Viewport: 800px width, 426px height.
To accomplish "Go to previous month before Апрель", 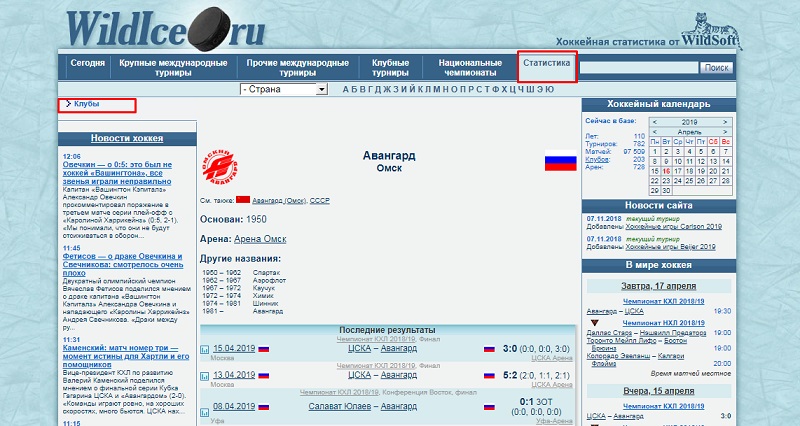I will coord(654,131).
